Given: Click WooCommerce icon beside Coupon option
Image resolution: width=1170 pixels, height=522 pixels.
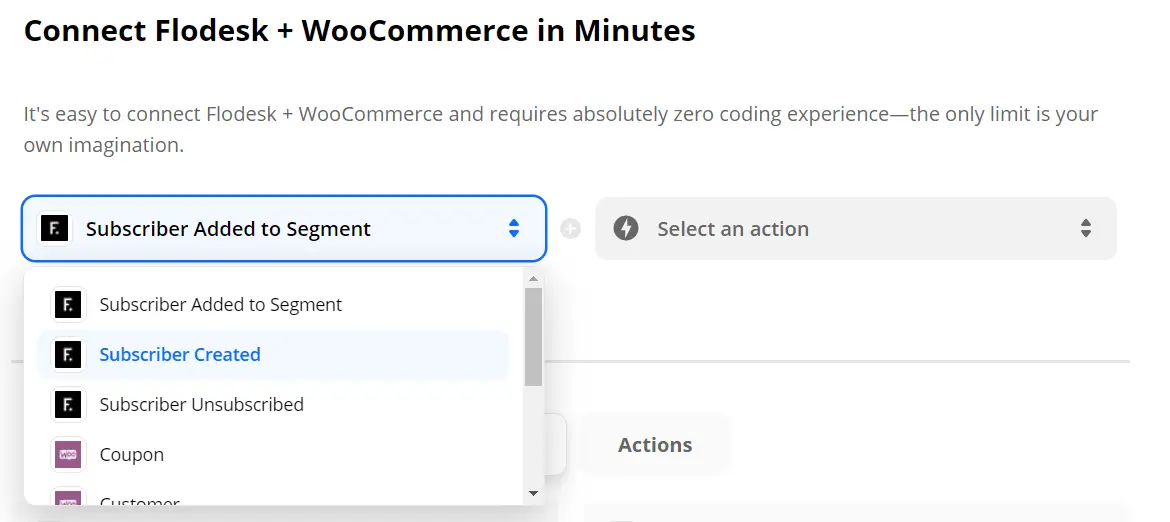Looking at the screenshot, I should click(68, 454).
